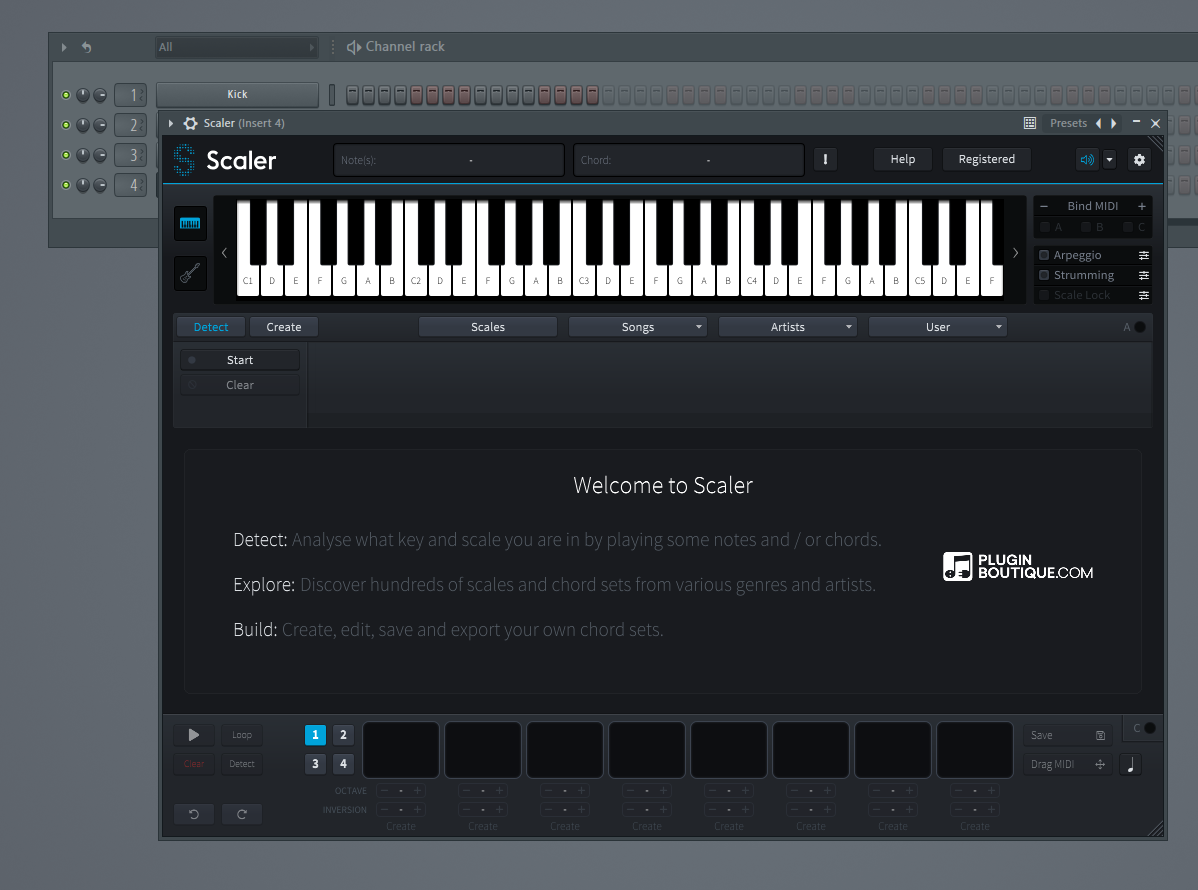The width and height of the screenshot is (1198, 890).
Task: Open the channel rack menu arrow
Action: [64, 47]
